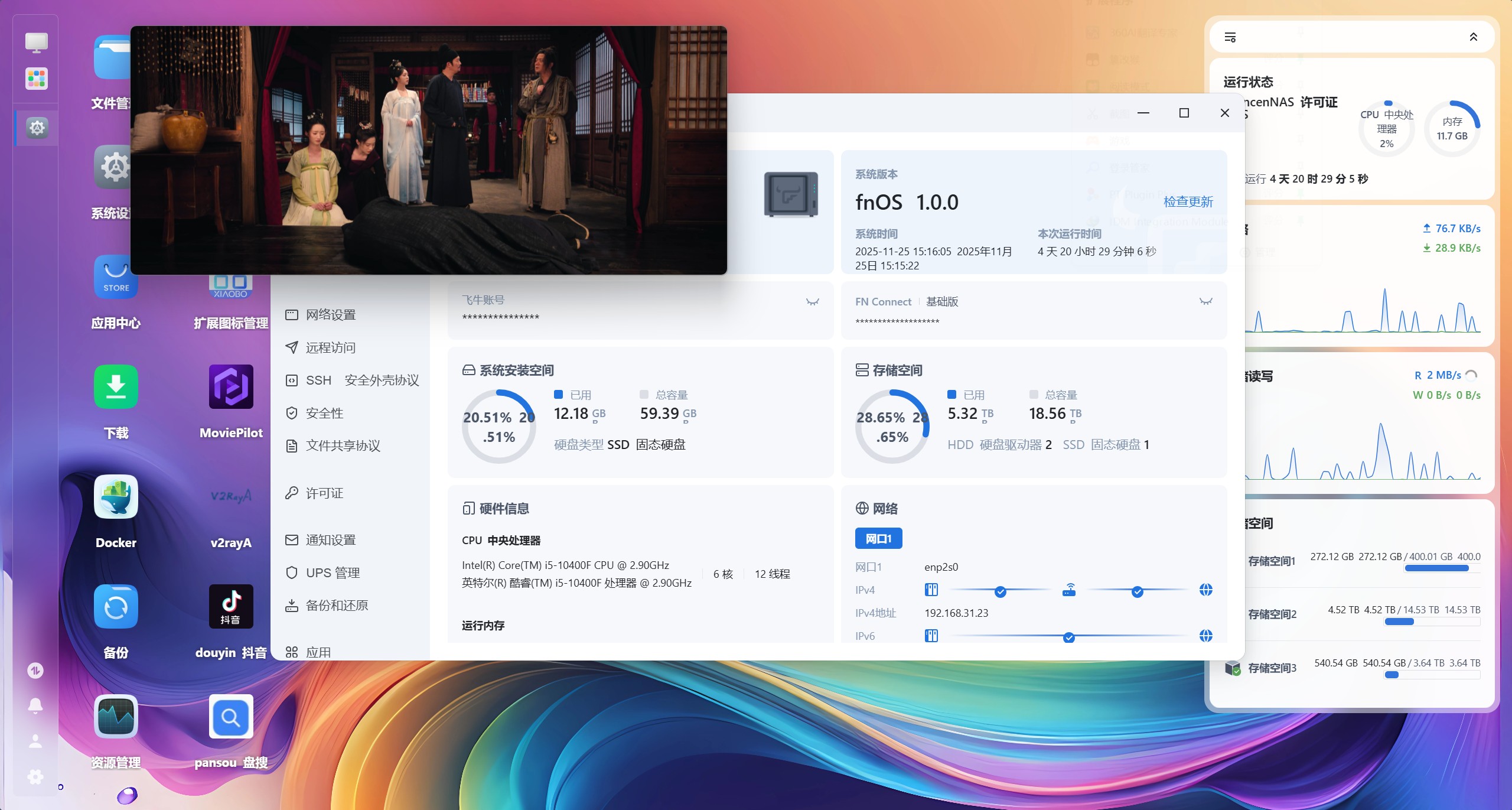Screen dimensions: 1512x810
Task: Expand the 飞牛账号 account section
Action: [x=813, y=301]
